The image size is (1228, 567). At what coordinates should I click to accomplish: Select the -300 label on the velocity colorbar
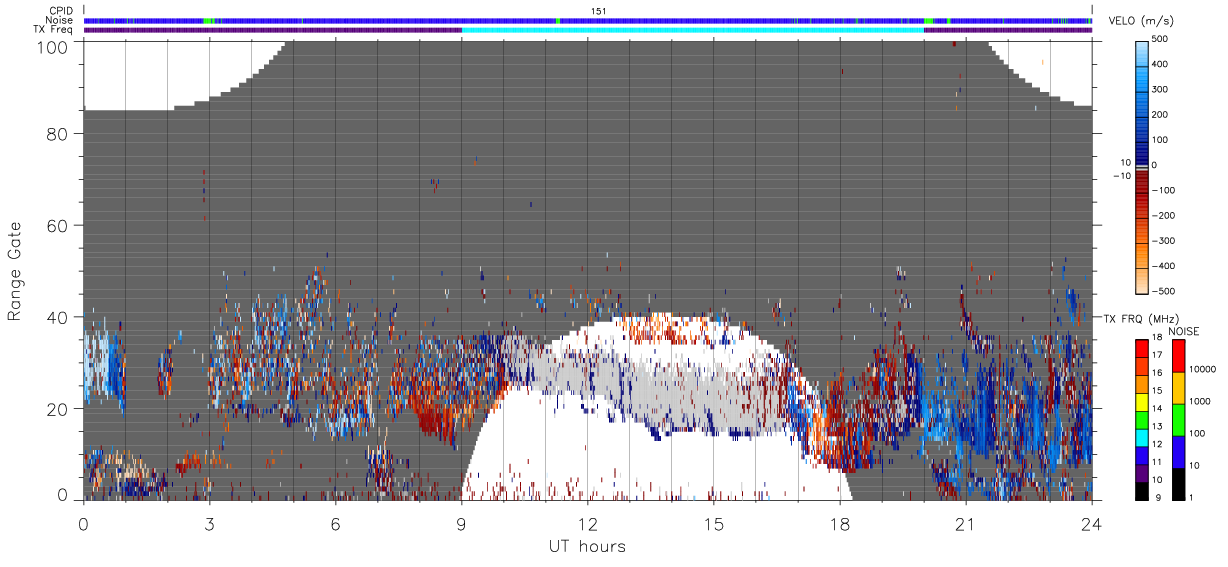(1166, 241)
